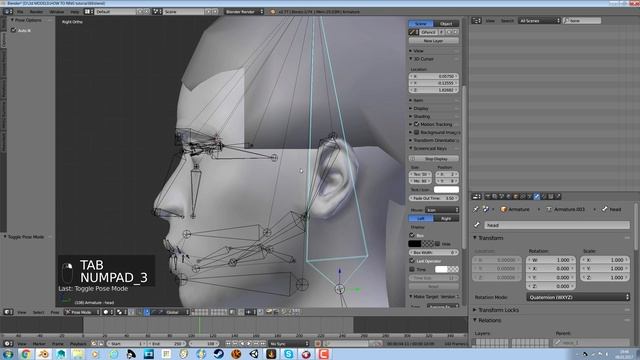
Task: Click the jump to end button in the timeline
Action: coord(263,344)
